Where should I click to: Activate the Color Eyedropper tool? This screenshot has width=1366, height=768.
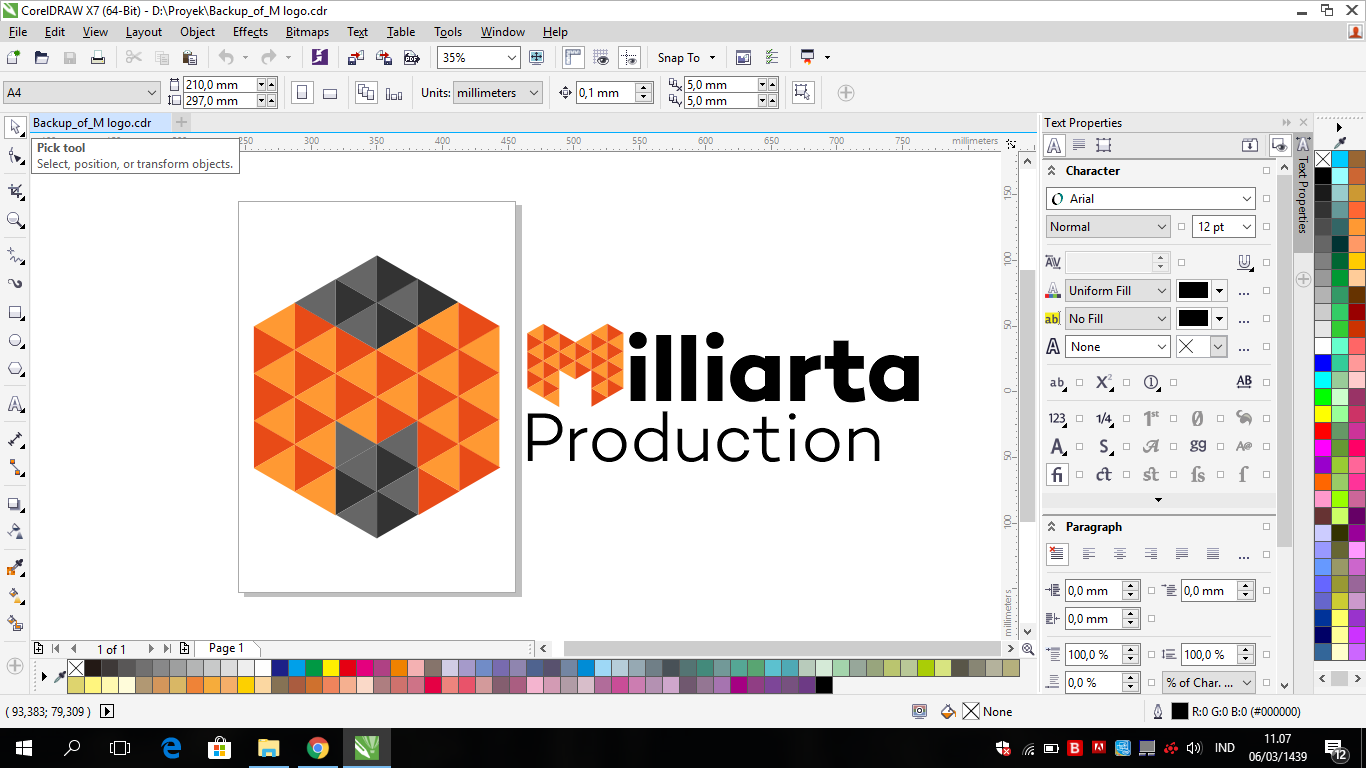[x=15, y=567]
